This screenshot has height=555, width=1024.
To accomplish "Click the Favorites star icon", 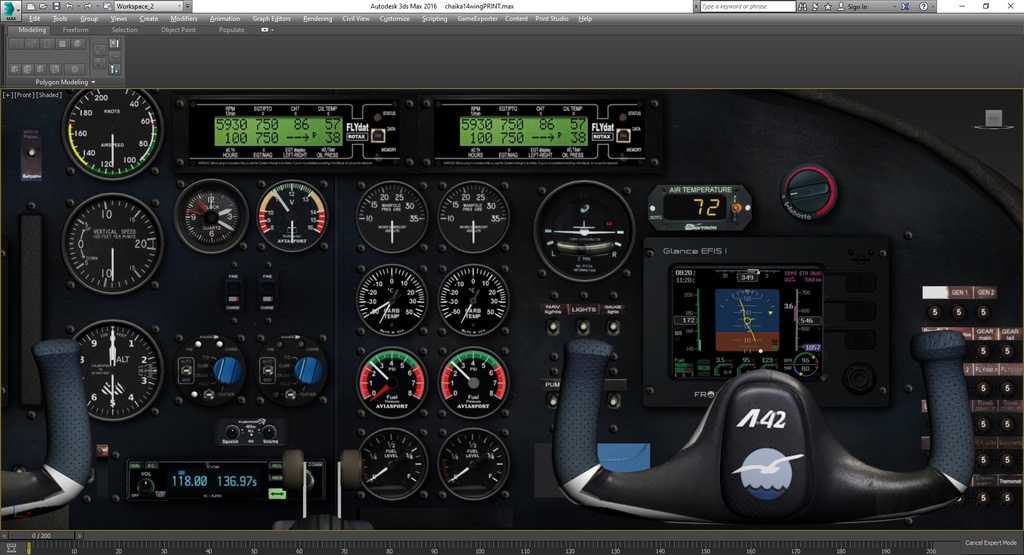I will click(828, 7).
